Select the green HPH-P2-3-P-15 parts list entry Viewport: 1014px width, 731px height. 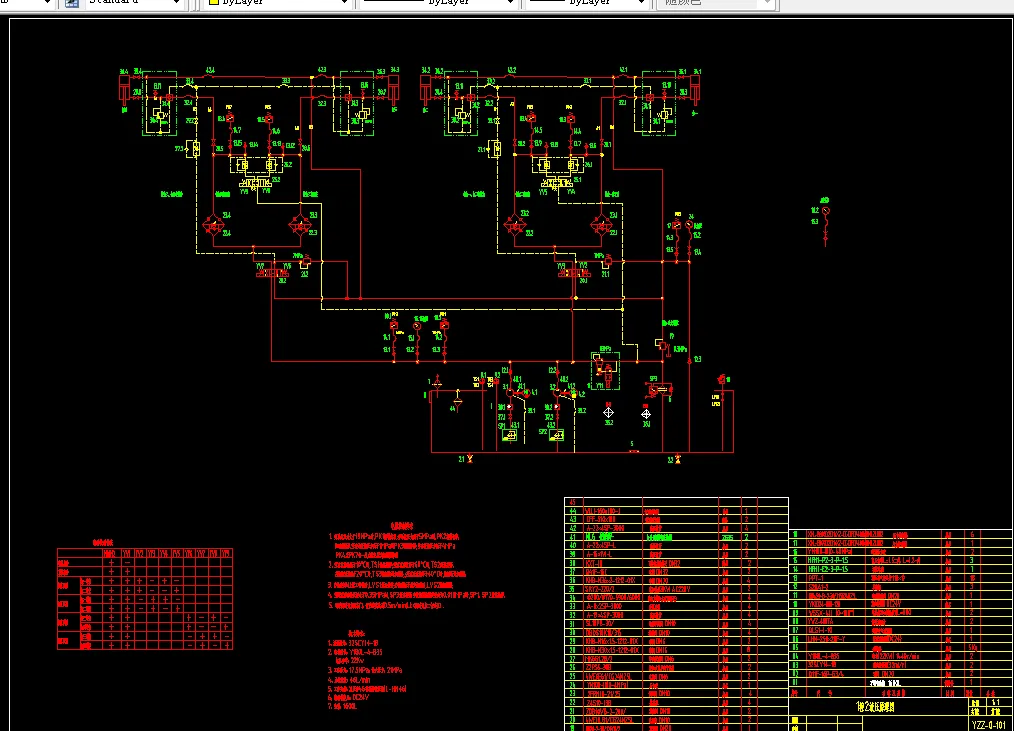click(x=828, y=560)
